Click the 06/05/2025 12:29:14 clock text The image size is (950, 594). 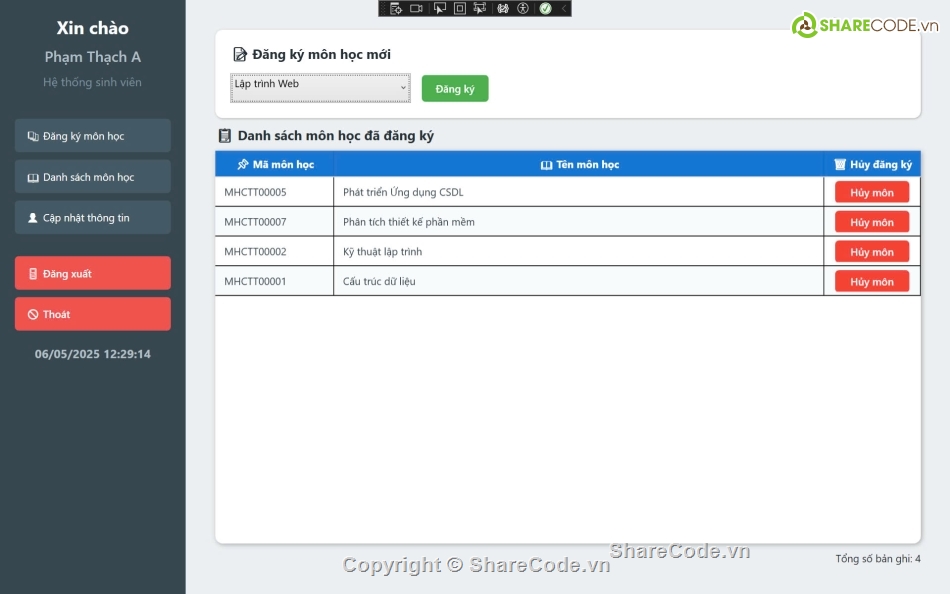click(93, 354)
